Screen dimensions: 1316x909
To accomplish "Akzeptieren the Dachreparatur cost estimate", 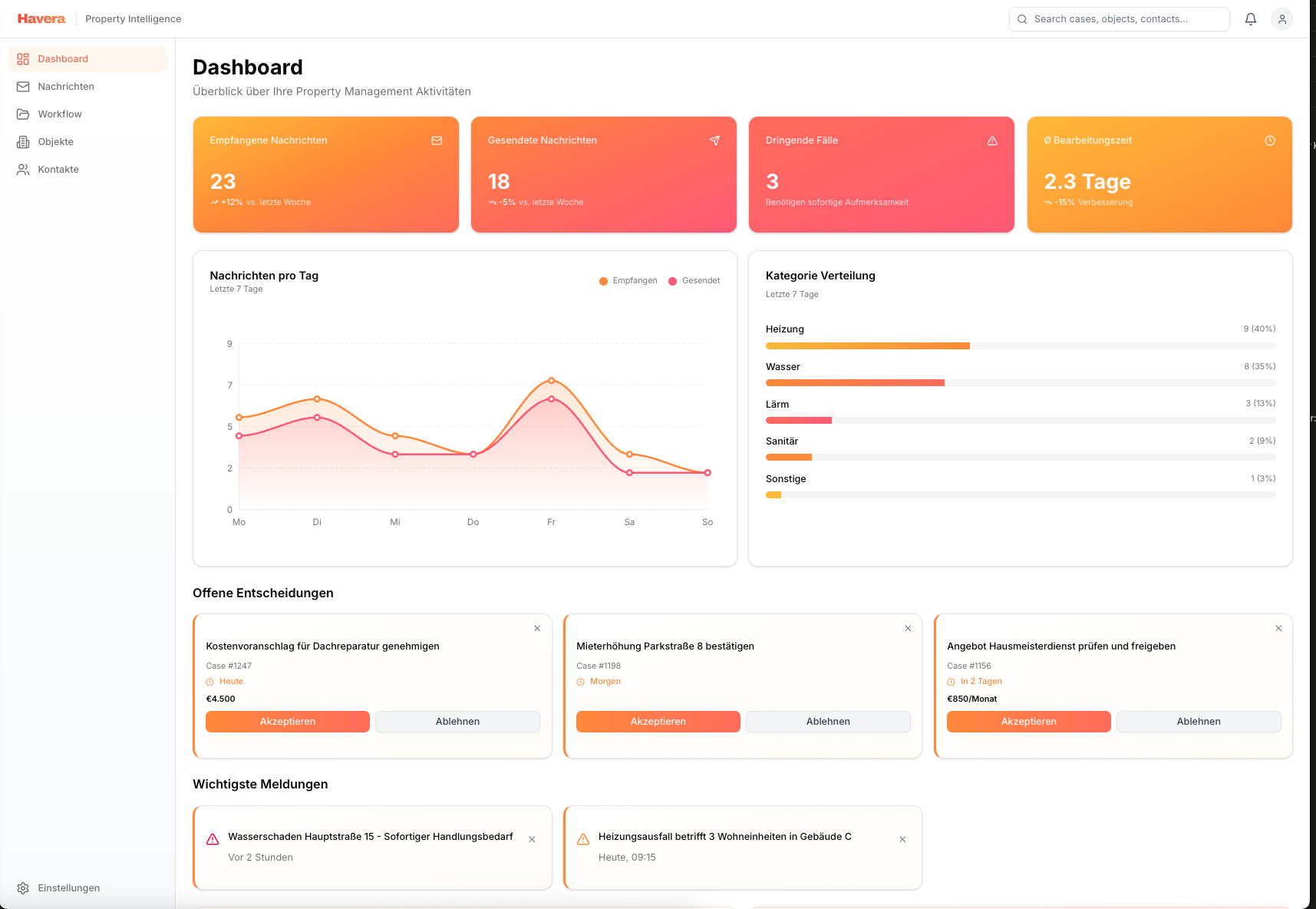I will 287,722.
